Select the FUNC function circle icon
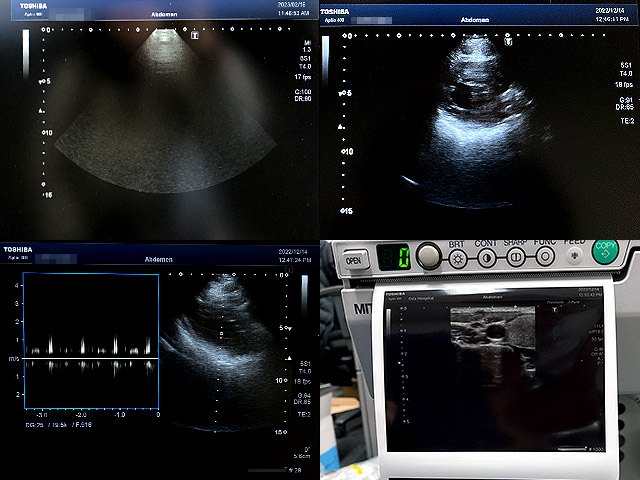Screen dimensions: 640x480 545,257
